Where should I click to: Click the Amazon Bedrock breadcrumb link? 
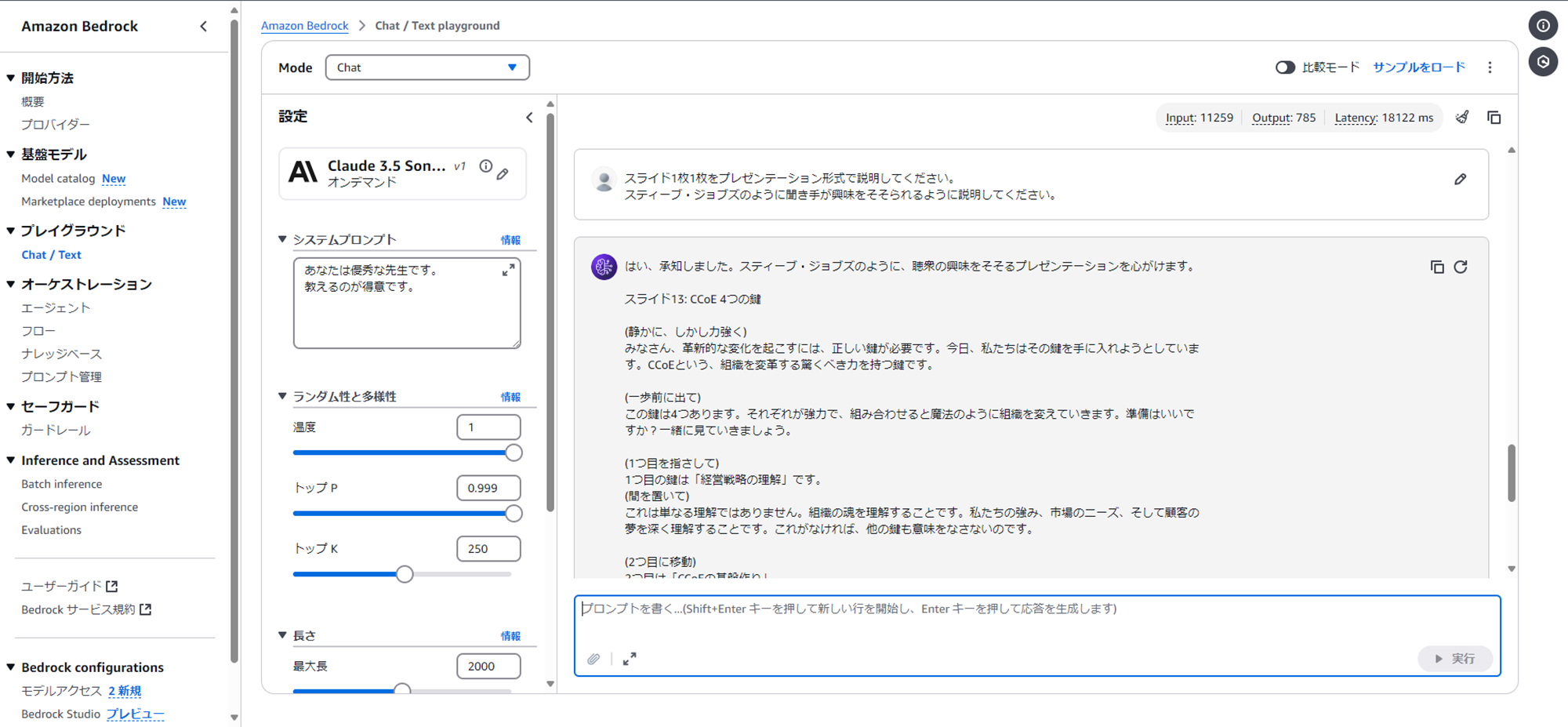[305, 26]
